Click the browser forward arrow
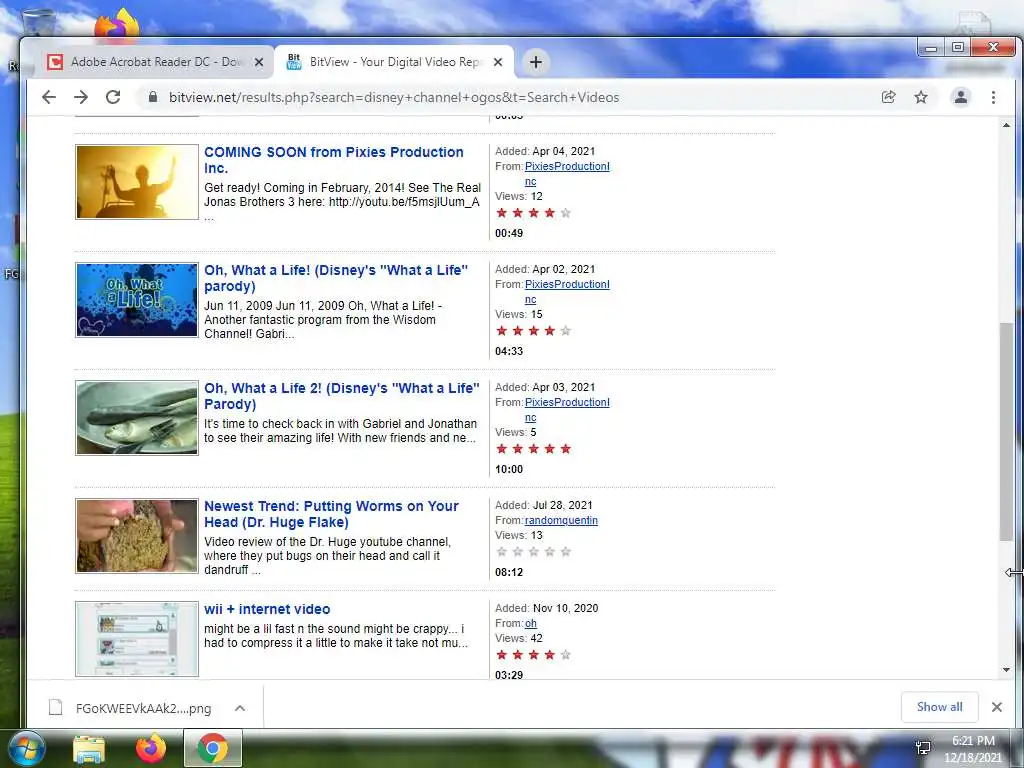The height and width of the screenshot is (768, 1024). click(81, 97)
